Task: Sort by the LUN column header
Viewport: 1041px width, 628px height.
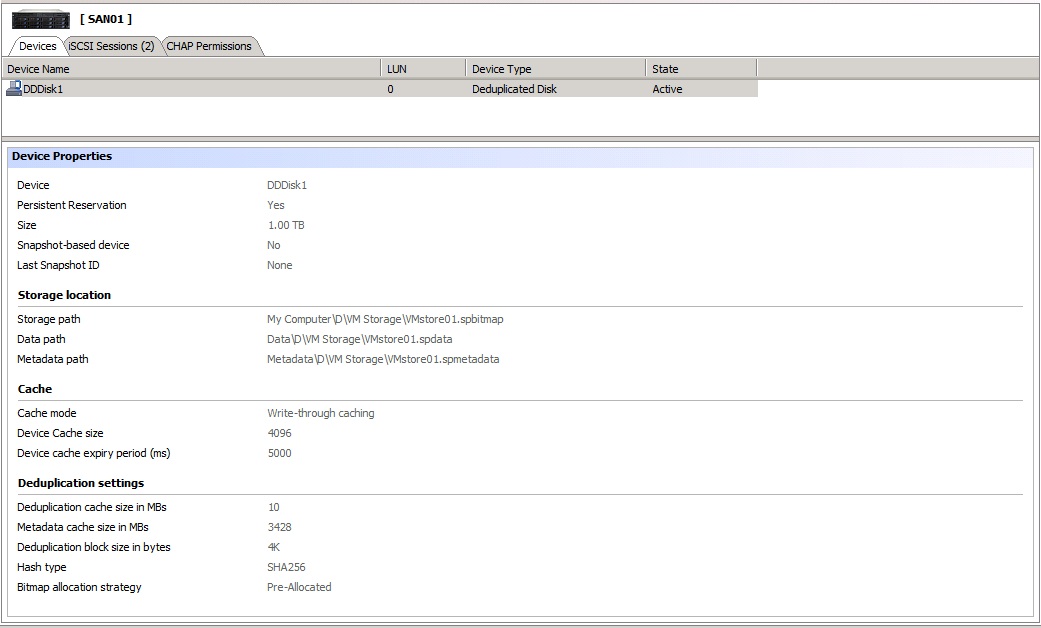Action: click(x=423, y=69)
